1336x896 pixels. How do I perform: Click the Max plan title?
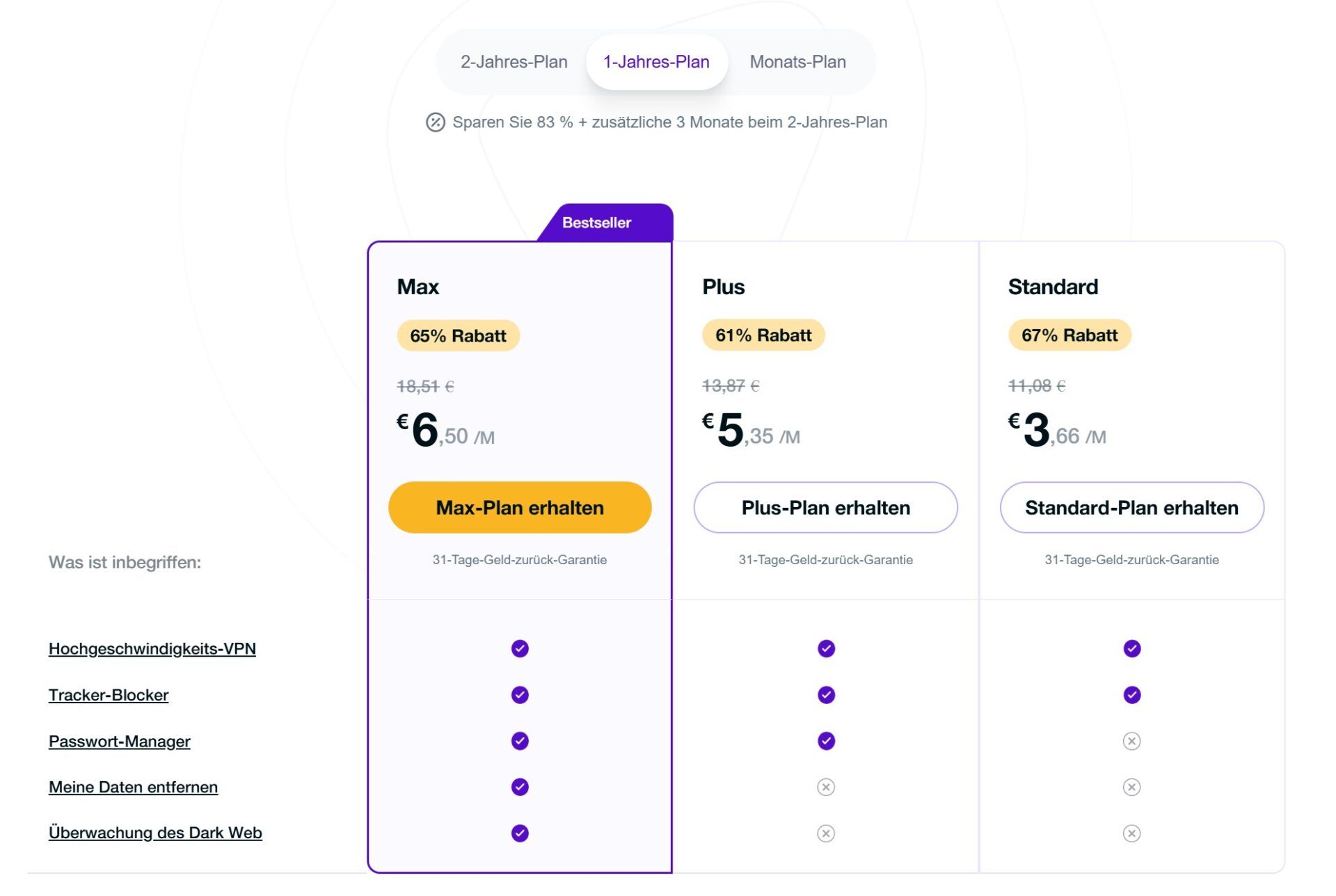[x=417, y=287]
